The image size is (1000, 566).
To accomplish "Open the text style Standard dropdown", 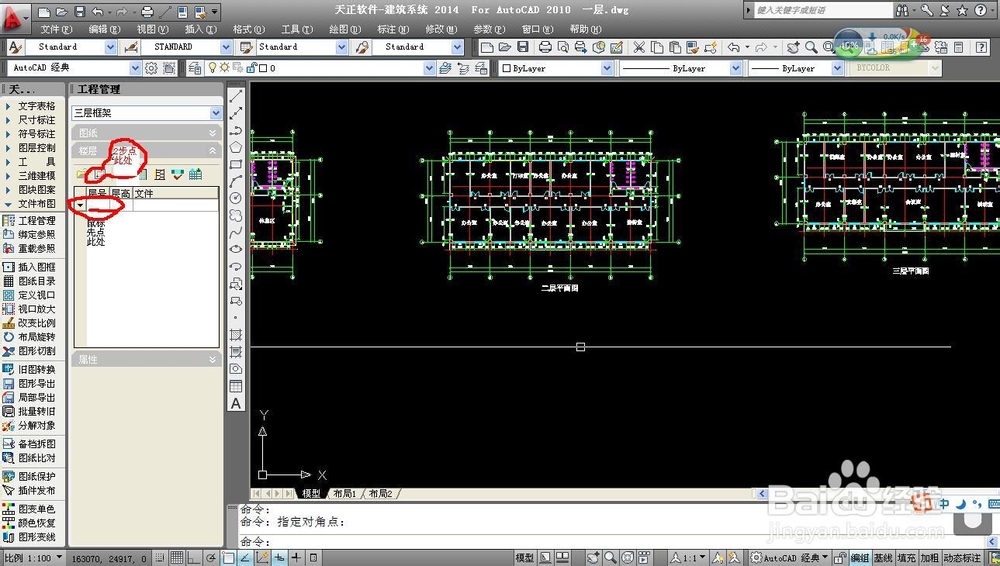I will coord(110,47).
